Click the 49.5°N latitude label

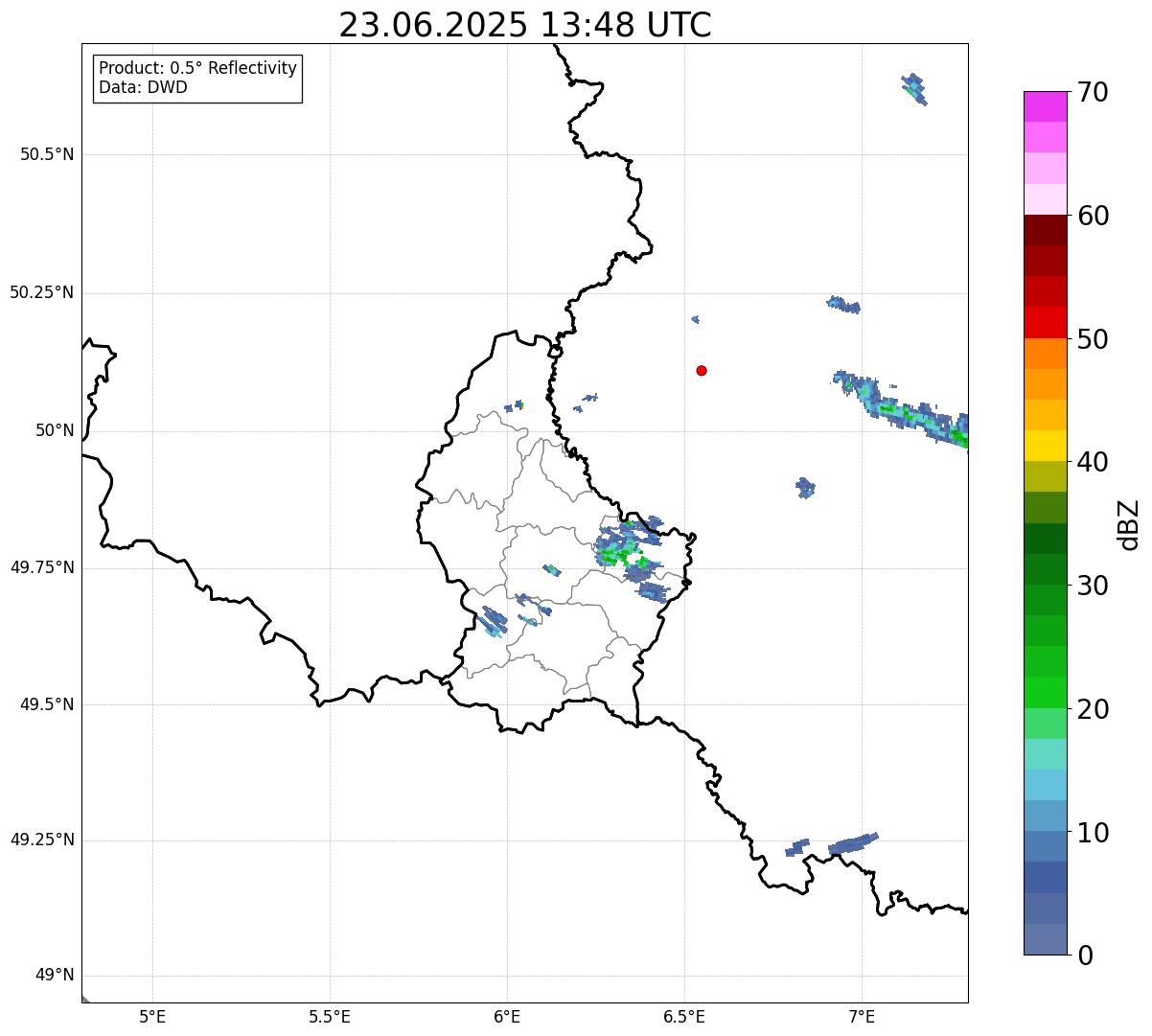coord(47,704)
